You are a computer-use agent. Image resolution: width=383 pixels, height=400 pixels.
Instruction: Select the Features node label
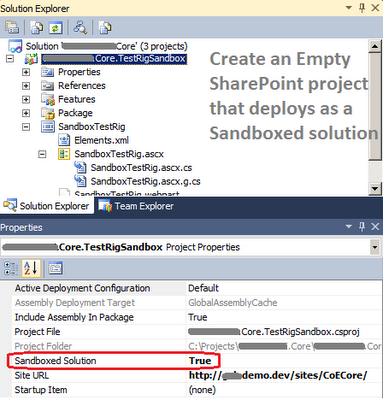coord(77,99)
